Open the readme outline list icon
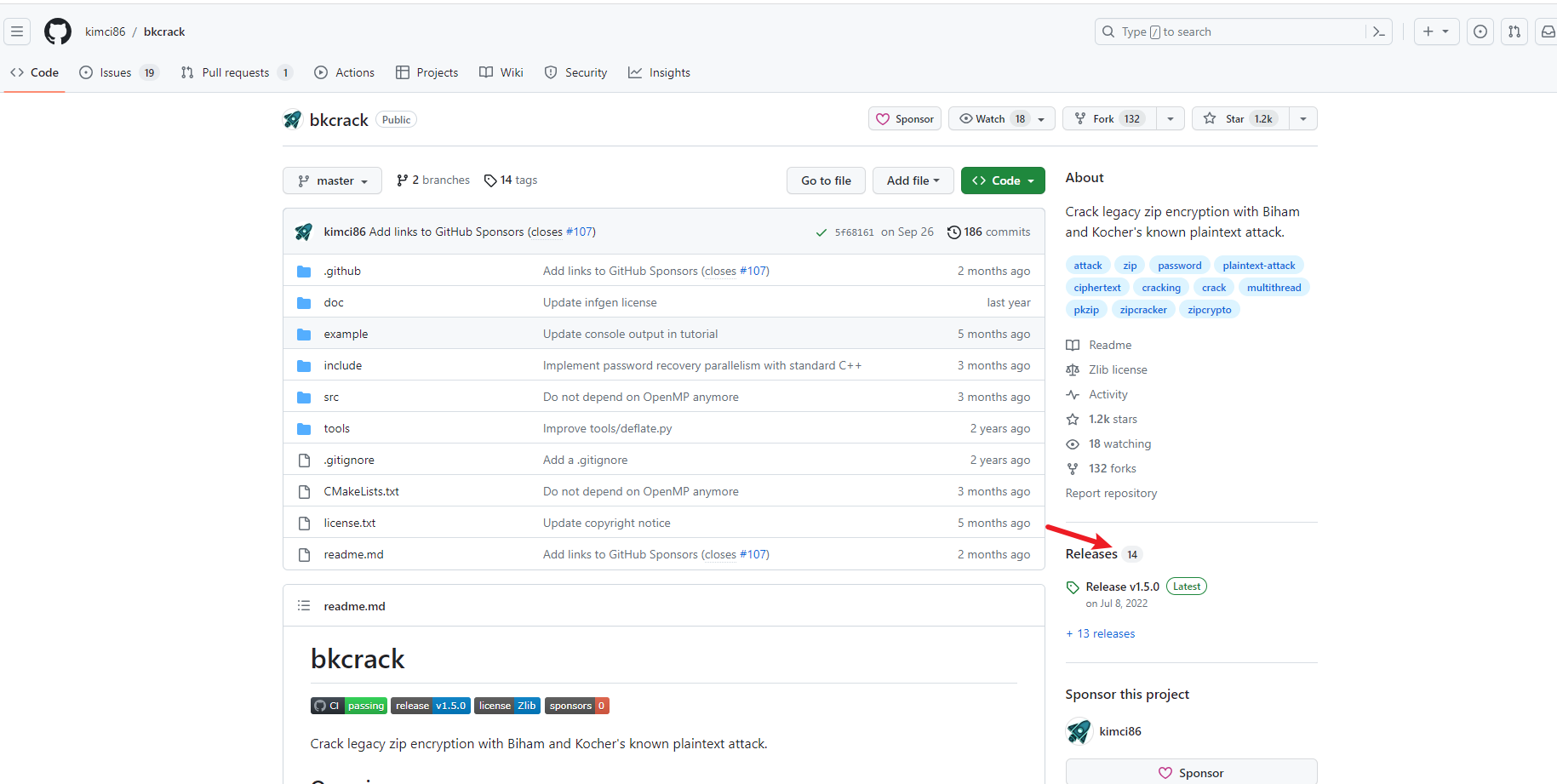 click(304, 606)
